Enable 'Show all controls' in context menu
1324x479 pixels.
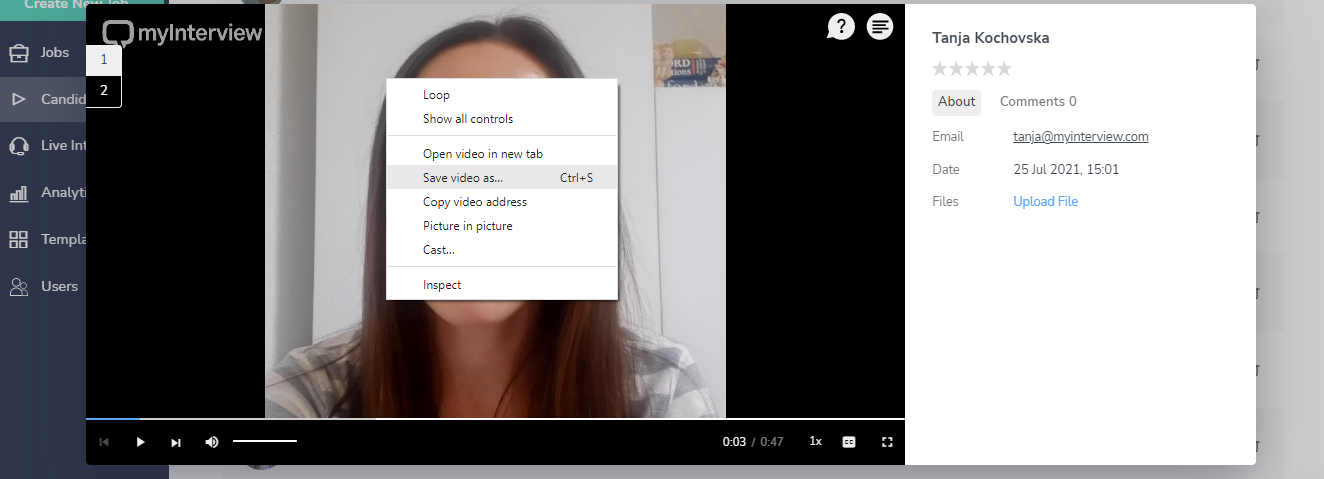467,119
